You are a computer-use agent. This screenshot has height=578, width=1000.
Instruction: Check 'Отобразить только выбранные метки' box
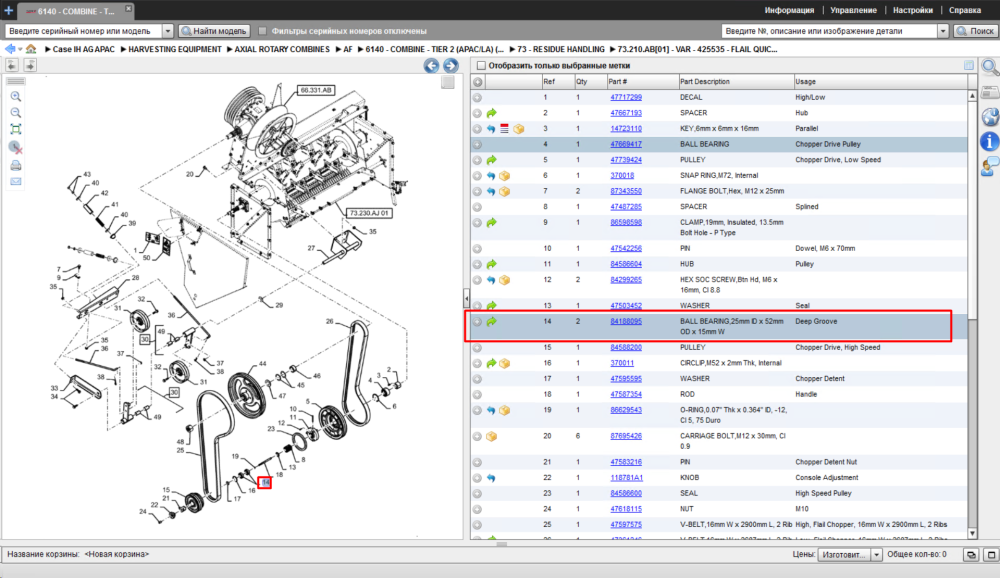coord(482,66)
